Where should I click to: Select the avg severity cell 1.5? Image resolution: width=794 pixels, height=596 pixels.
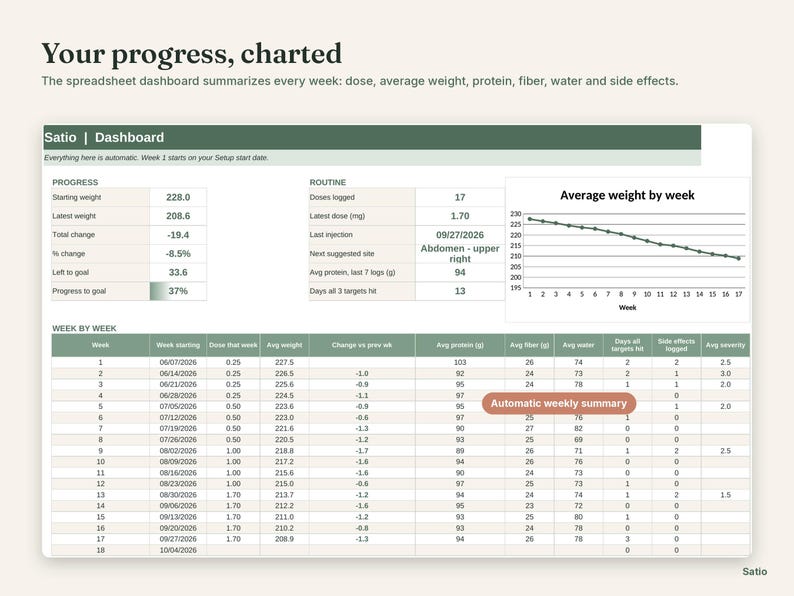pos(726,495)
